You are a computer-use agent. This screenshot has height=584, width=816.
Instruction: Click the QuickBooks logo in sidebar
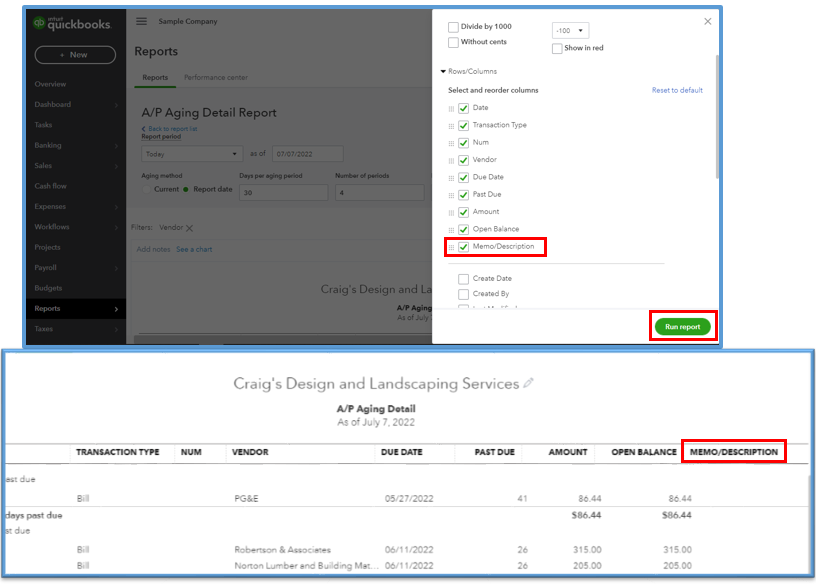pyautogui.click(x=72, y=23)
